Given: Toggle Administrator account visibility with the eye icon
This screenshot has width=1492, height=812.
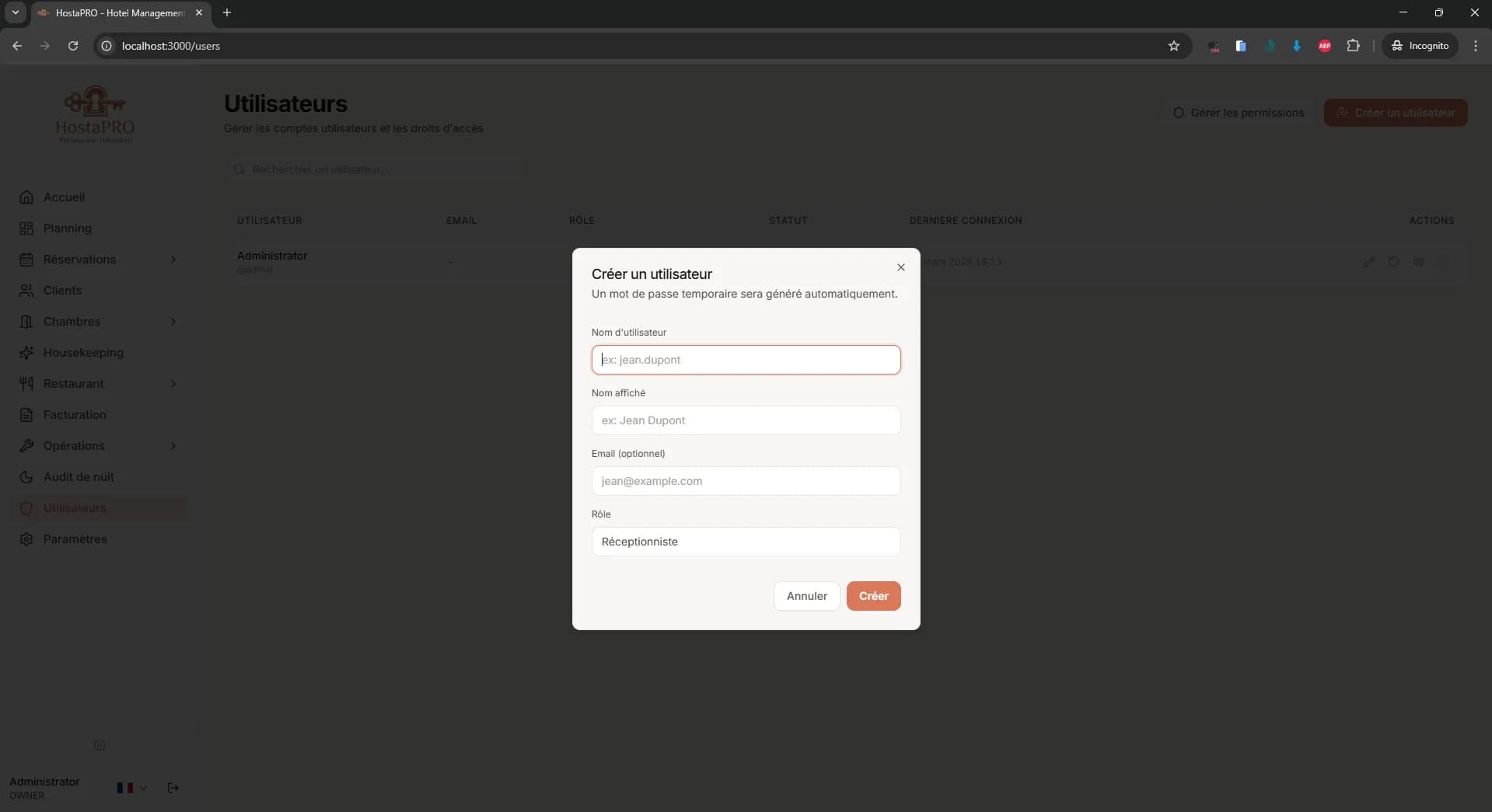Looking at the screenshot, I should [x=1420, y=262].
